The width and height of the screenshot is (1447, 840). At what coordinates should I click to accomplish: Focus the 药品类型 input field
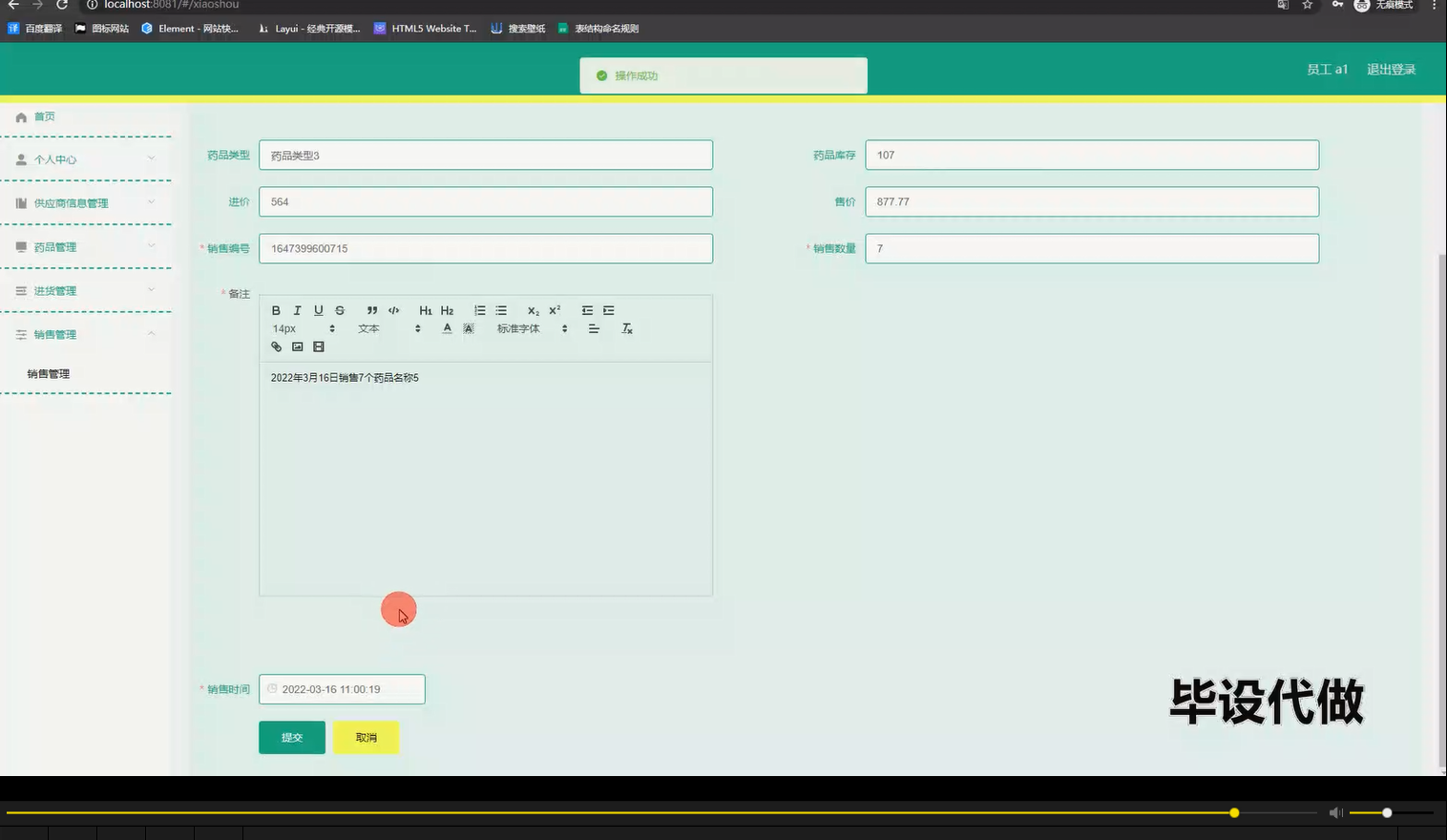[486, 155]
